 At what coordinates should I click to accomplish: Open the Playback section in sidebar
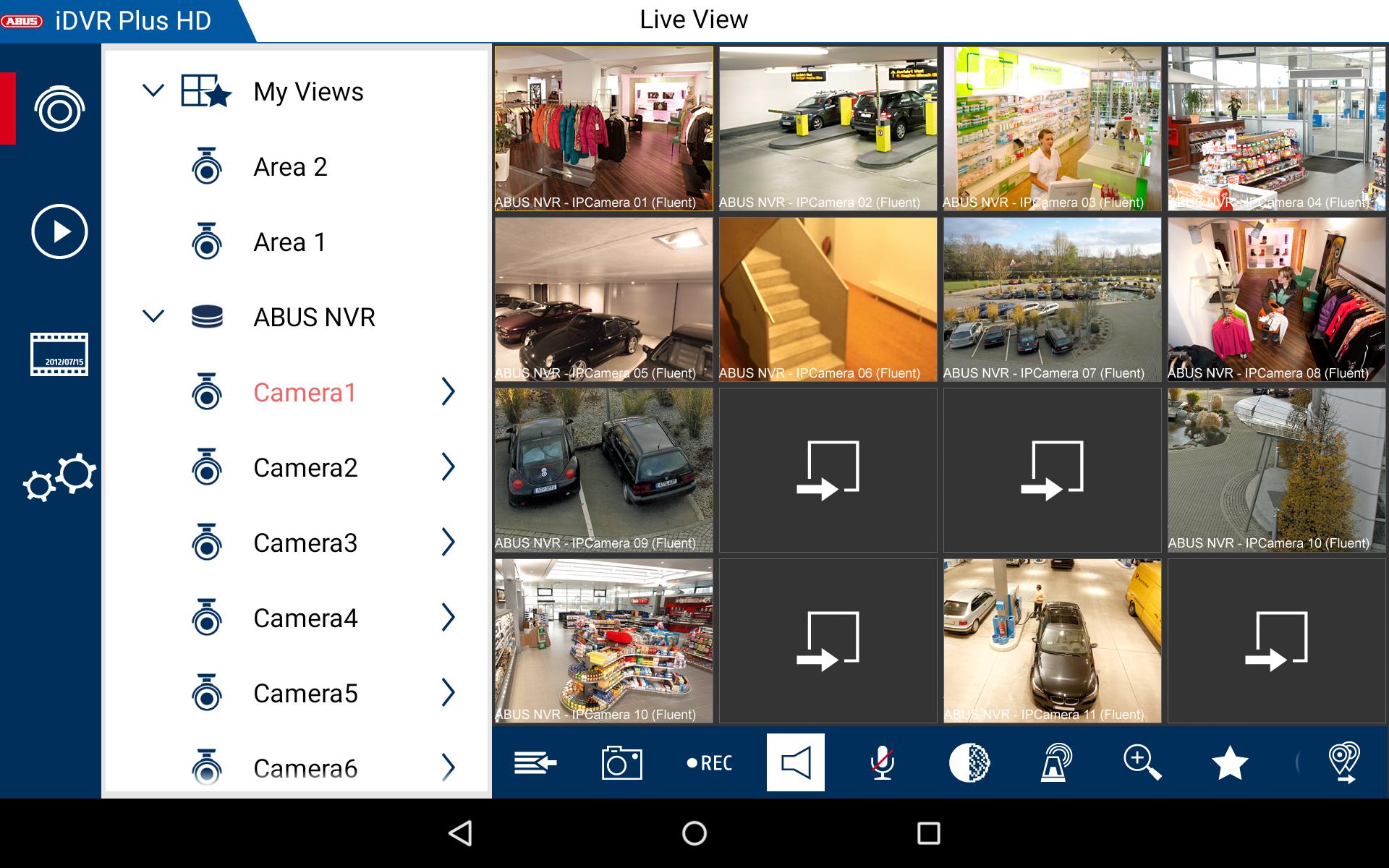(59, 231)
